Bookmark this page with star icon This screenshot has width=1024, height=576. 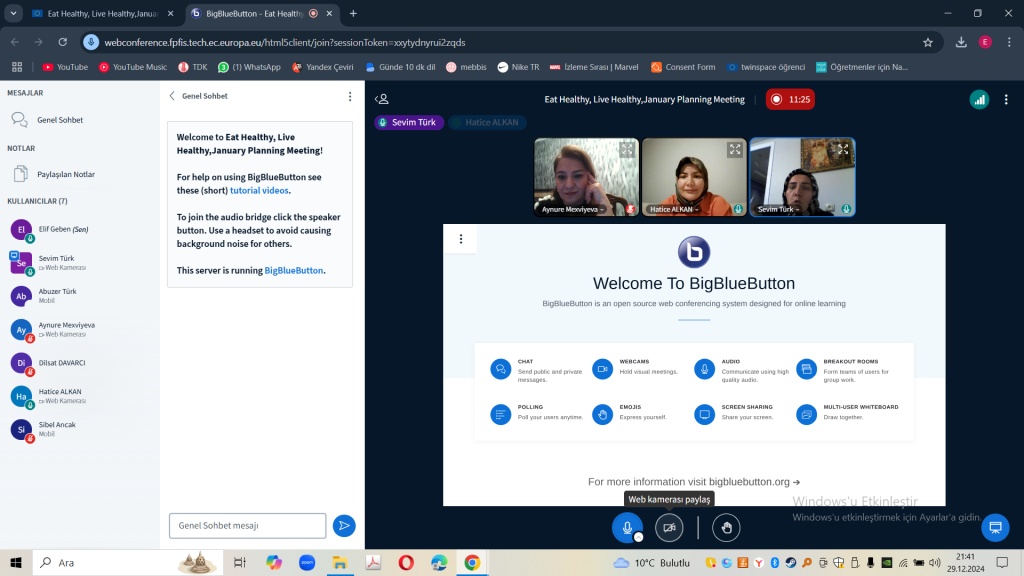pos(928,42)
